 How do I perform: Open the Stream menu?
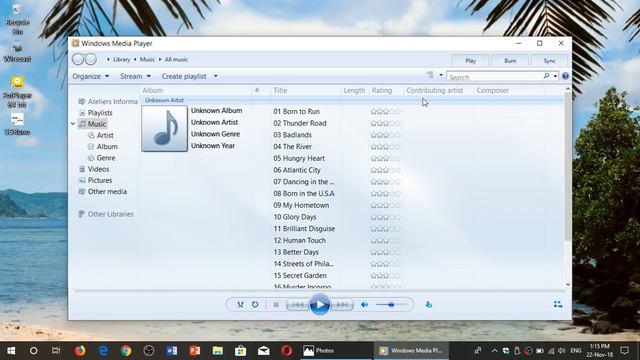(135, 76)
